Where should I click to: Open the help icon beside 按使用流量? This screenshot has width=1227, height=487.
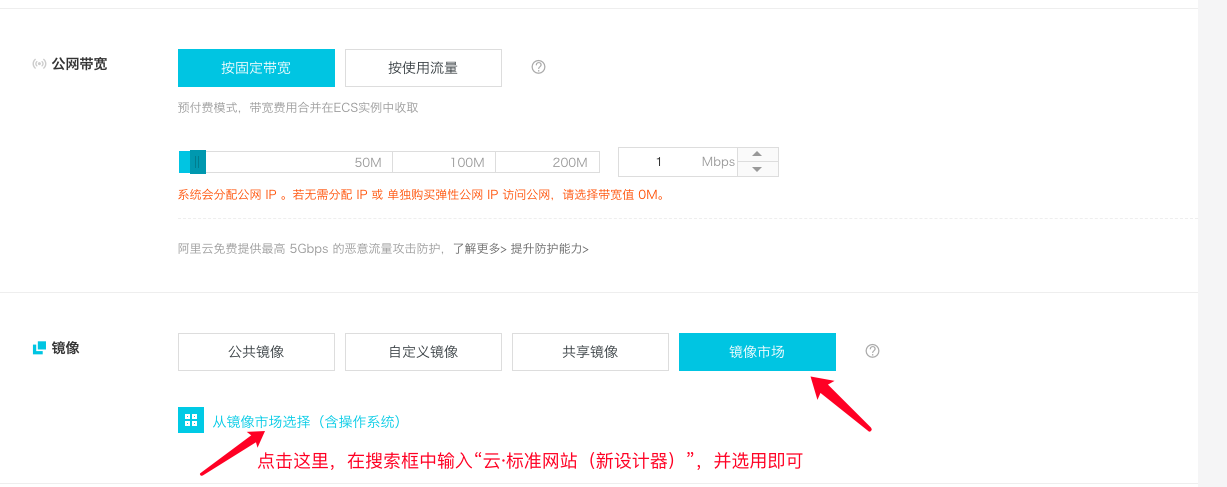(x=538, y=67)
